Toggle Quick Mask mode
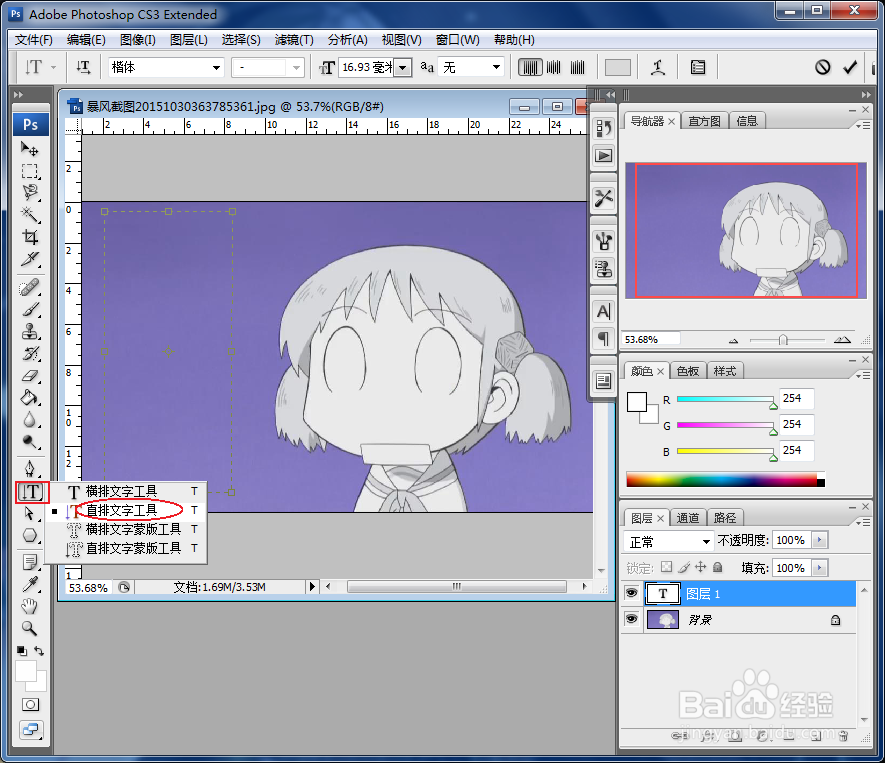The height and width of the screenshot is (763, 885). tap(30, 705)
